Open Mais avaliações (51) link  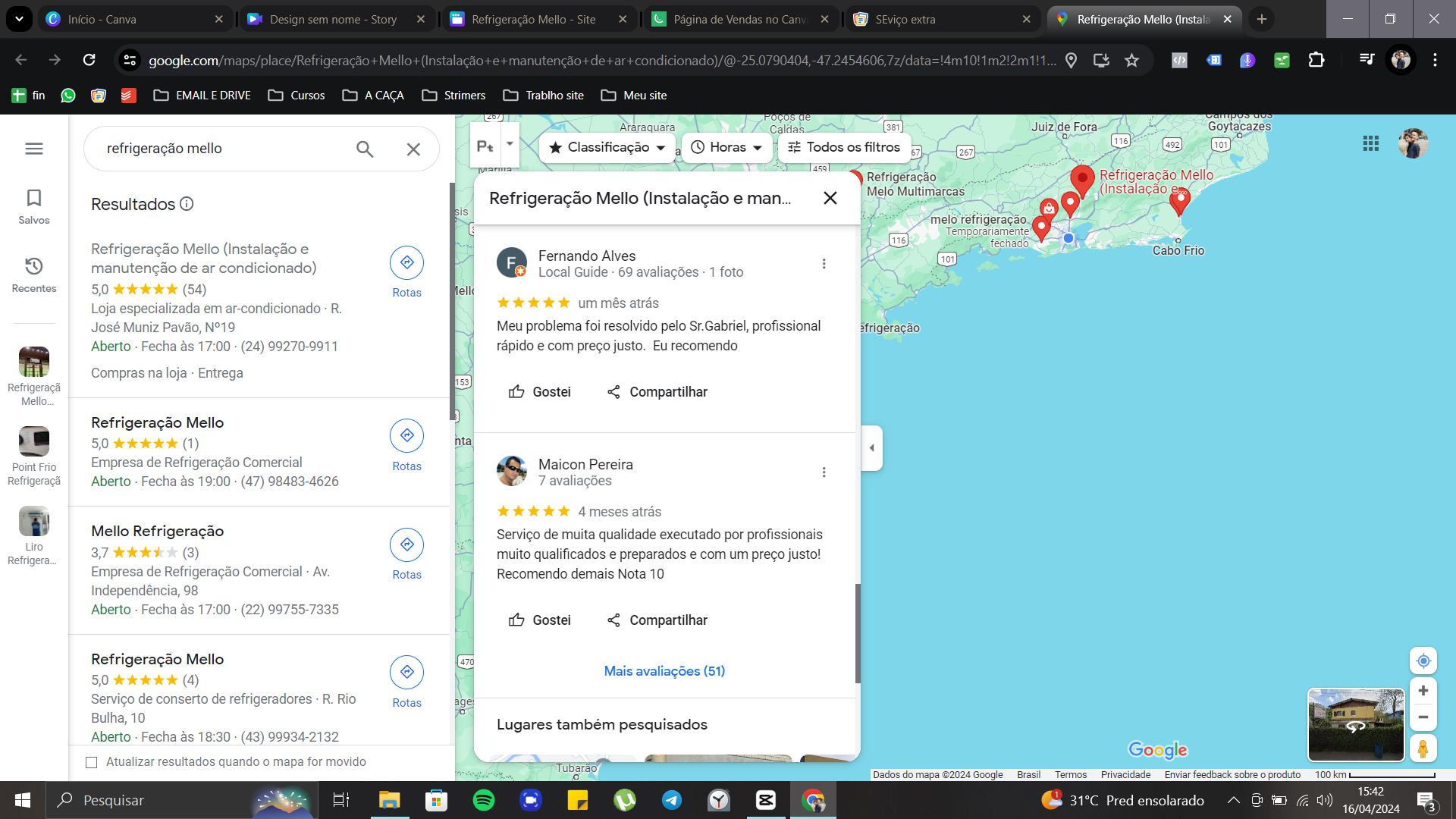[664, 671]
